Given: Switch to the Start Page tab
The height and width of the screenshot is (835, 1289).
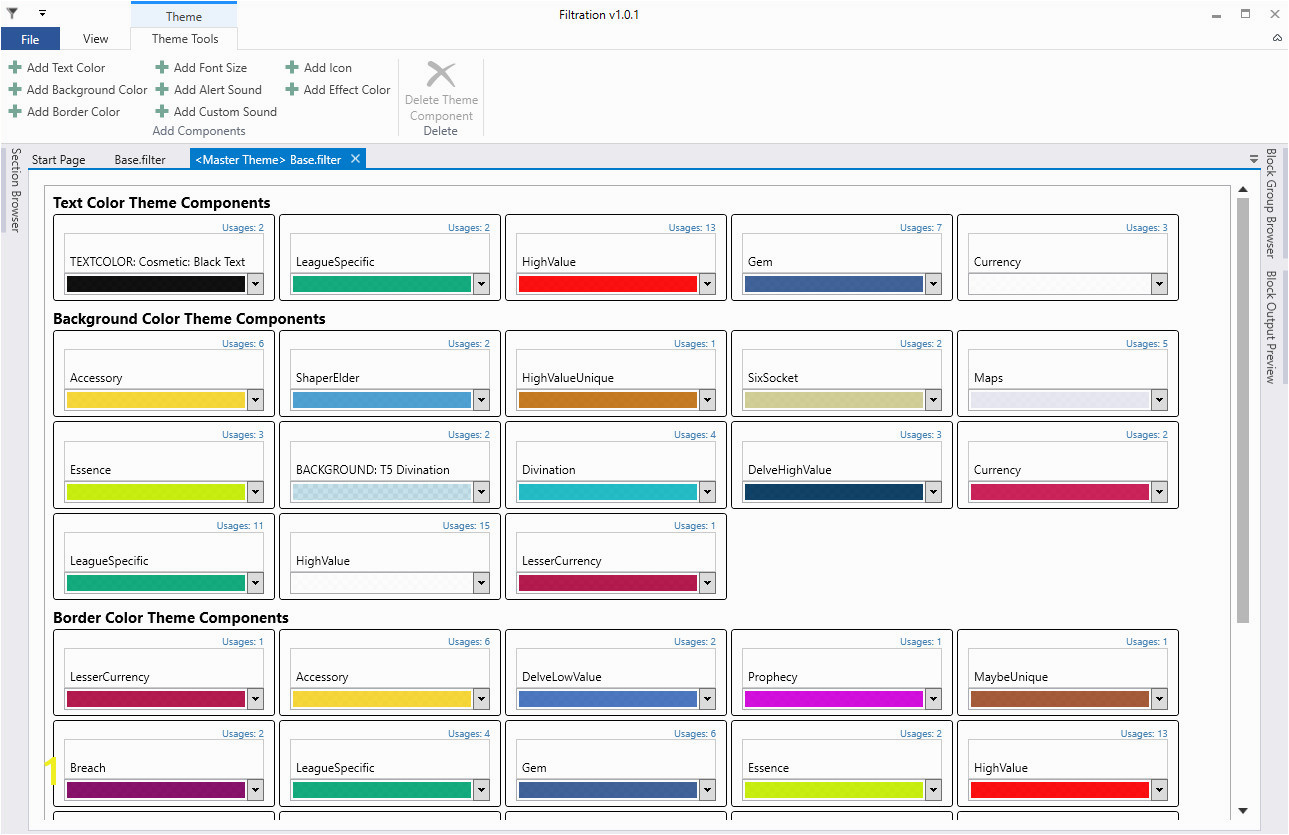Looking at the screenshot, I should click(58, 160).
